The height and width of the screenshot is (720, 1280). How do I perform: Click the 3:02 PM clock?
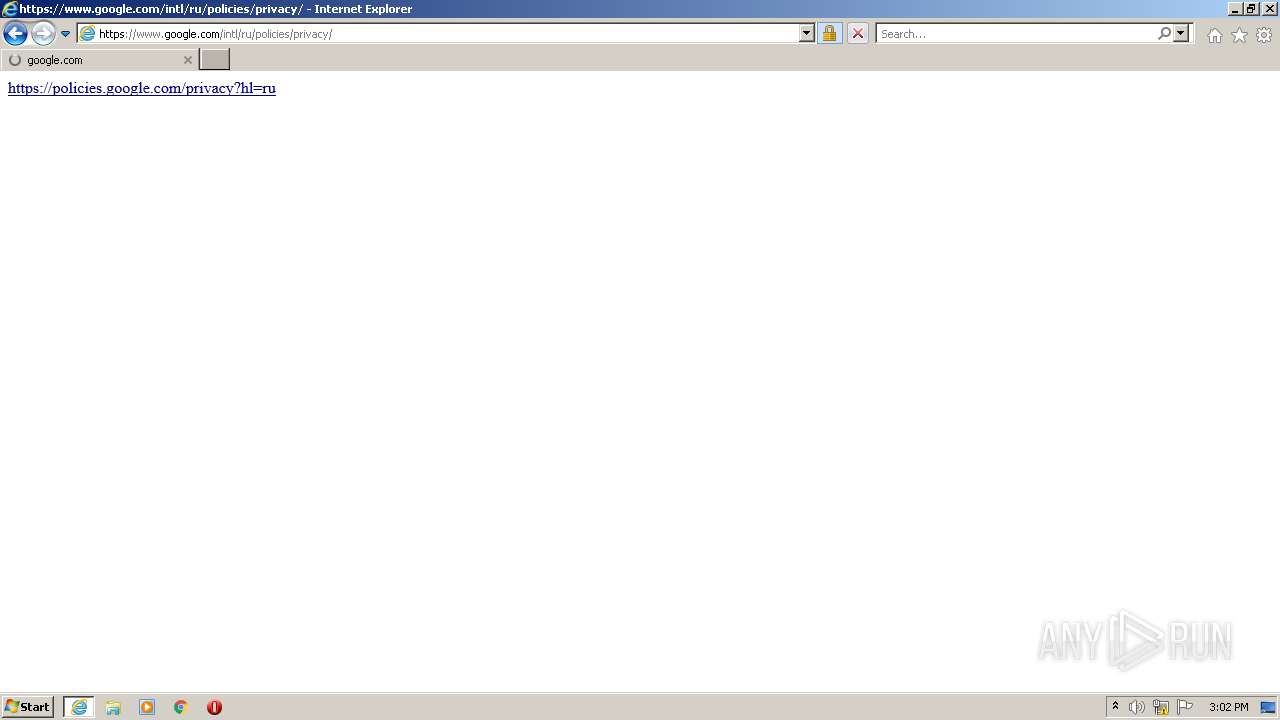1228,707
